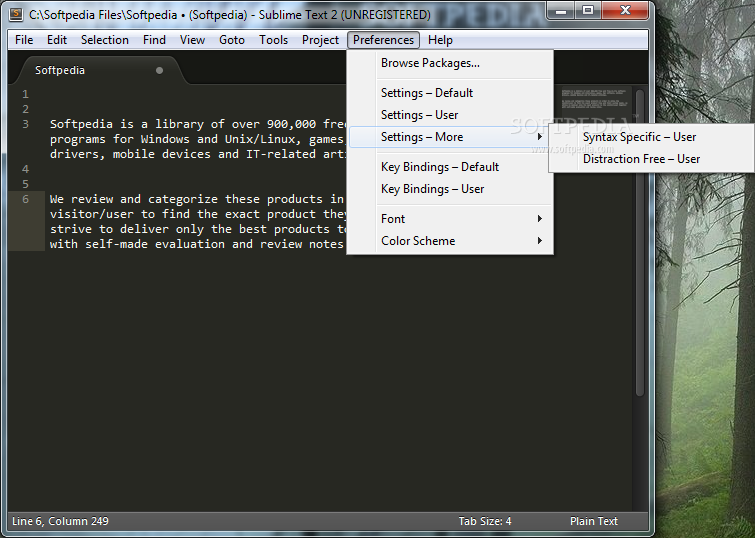Expand Settings – More submenu
This screenshot has height=538, width=755.
(450, 137)
